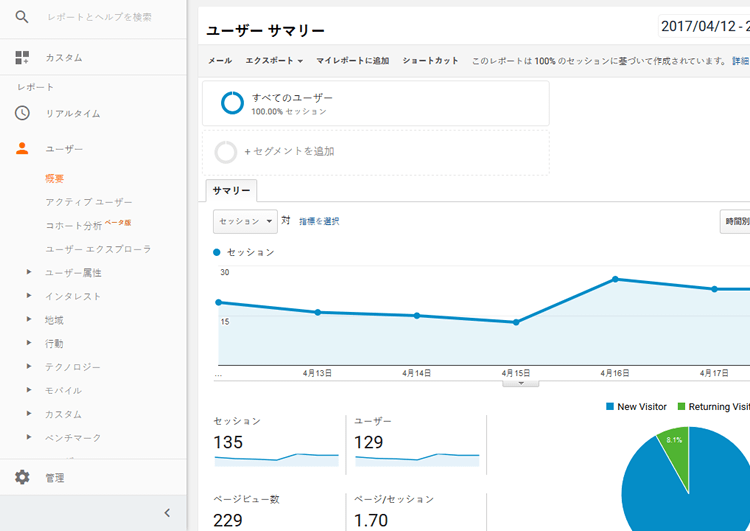Open 概要 report

[x=55, y=179]
